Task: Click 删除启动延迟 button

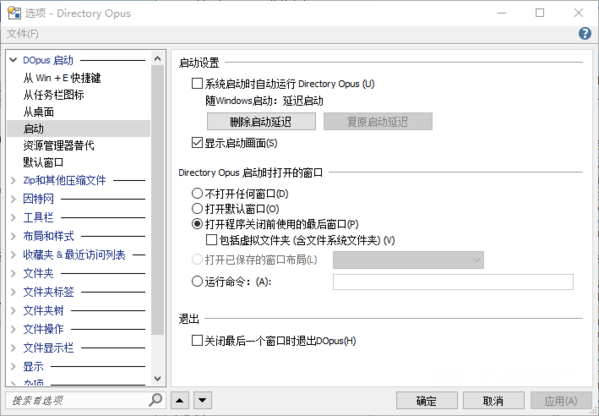Action: pos(261,121)
